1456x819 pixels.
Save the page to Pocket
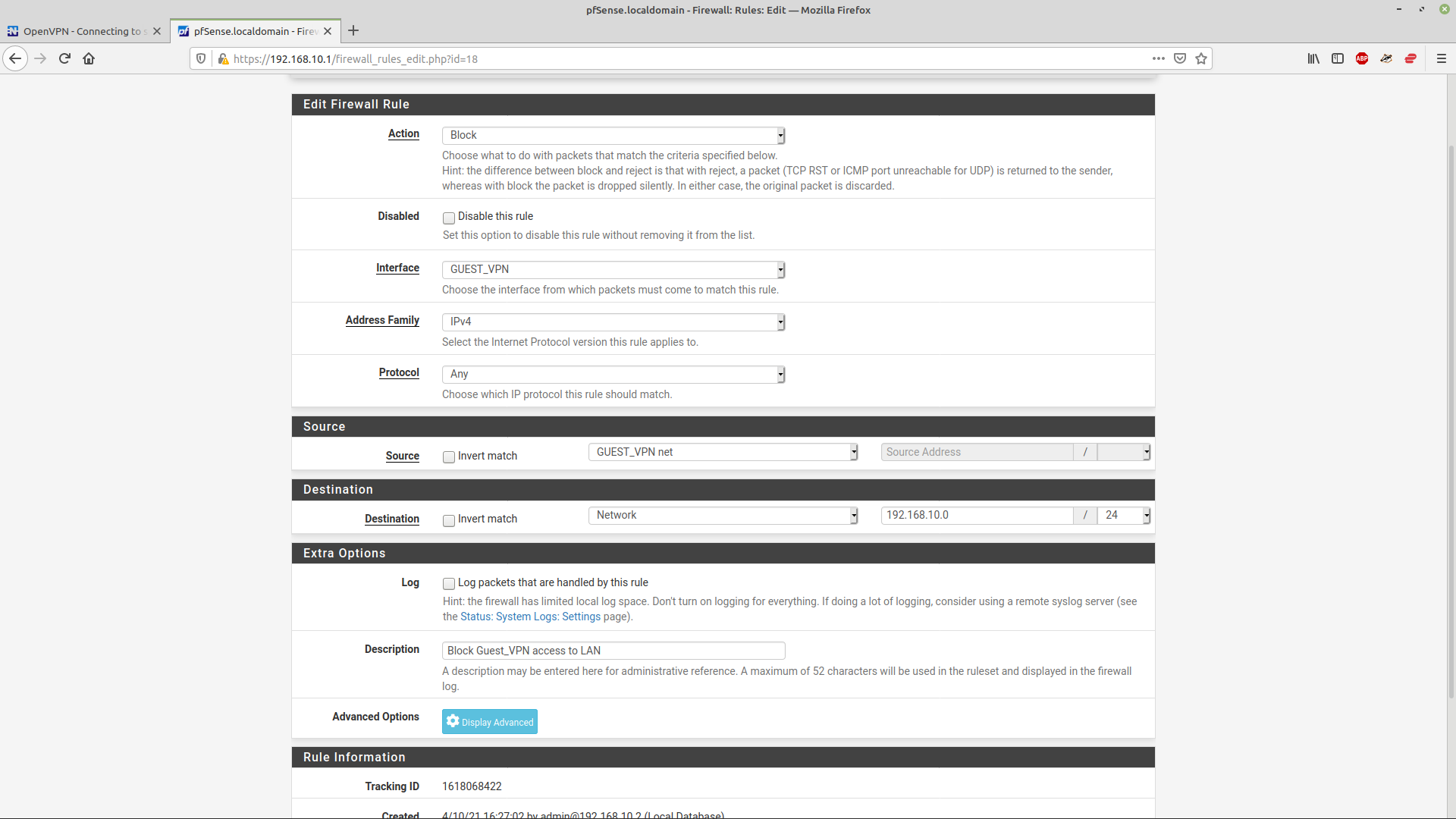tap(1180, 58)
